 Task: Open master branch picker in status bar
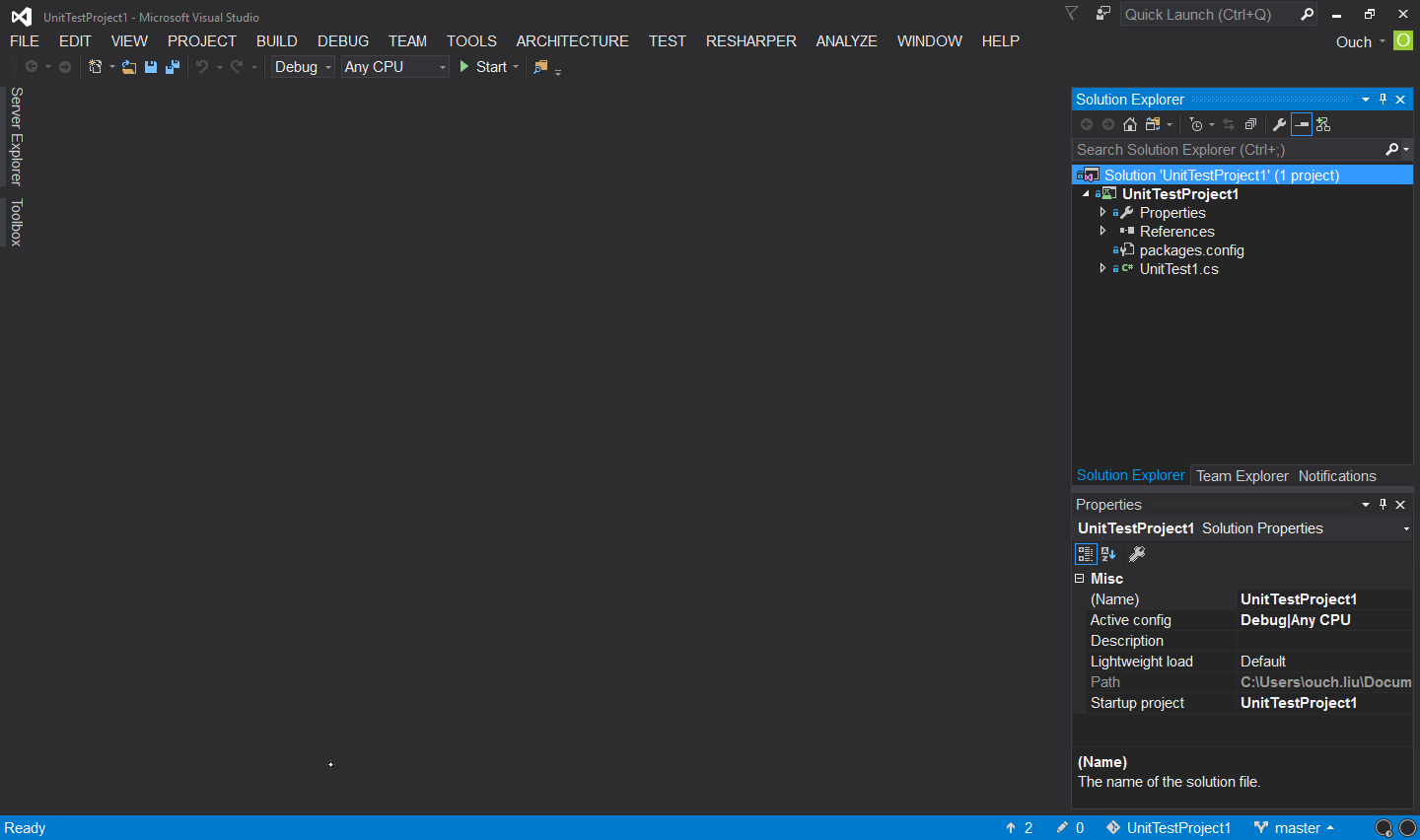point(1295,828)
